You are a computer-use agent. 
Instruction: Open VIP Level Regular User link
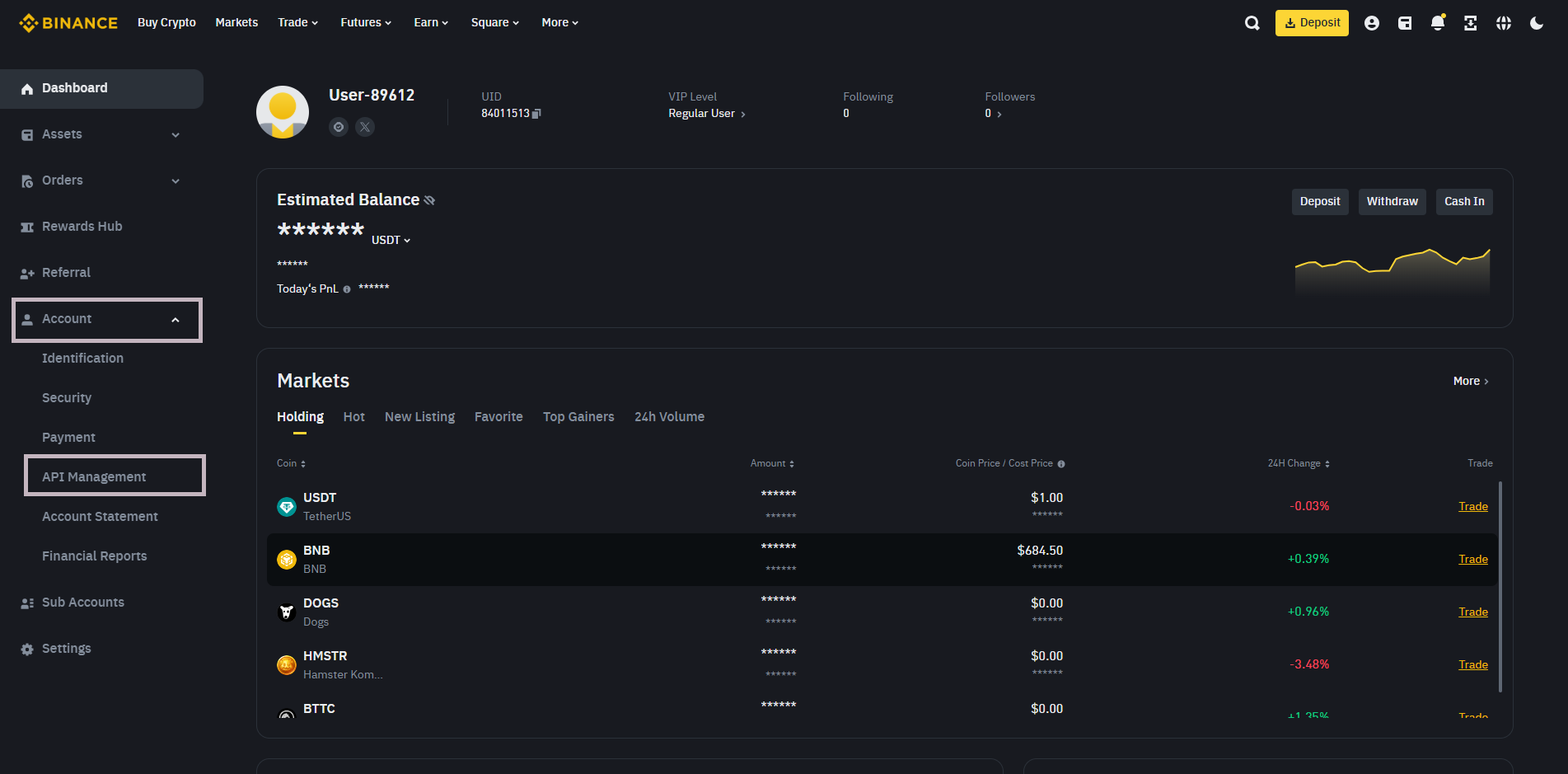click(707, 114)
